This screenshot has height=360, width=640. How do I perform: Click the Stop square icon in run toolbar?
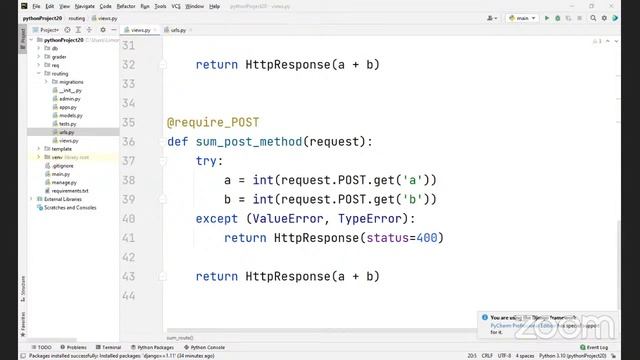579,18
